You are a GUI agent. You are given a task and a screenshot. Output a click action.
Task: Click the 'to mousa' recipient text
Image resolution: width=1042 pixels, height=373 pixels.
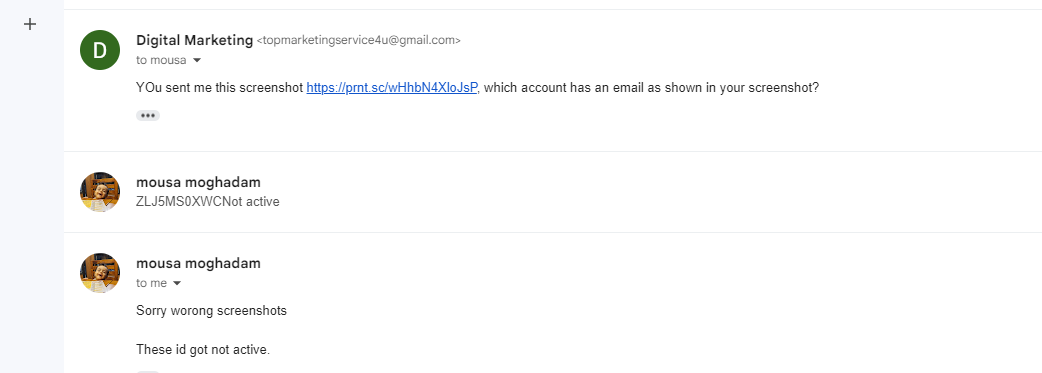[161, 61]
